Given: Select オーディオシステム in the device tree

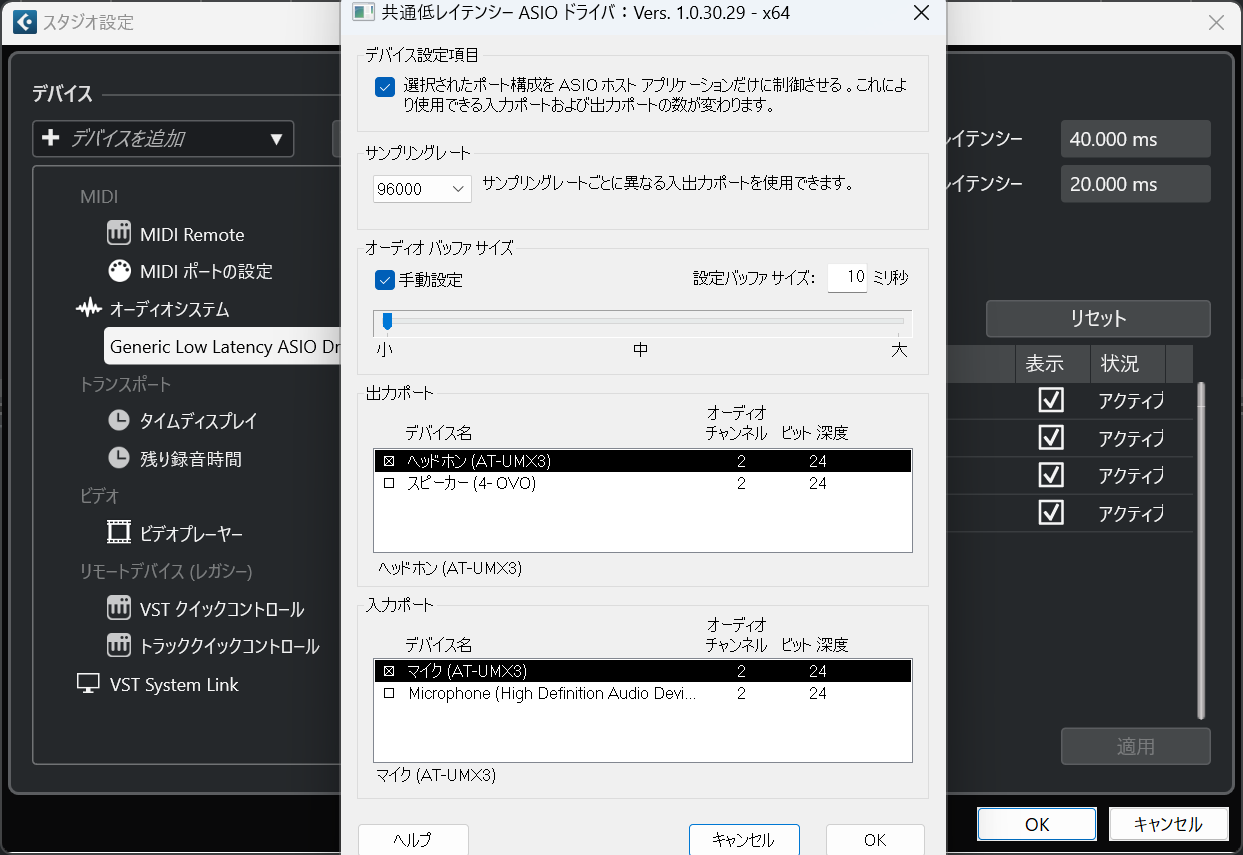Looking at the screenshot, I should tap(153, 309).
